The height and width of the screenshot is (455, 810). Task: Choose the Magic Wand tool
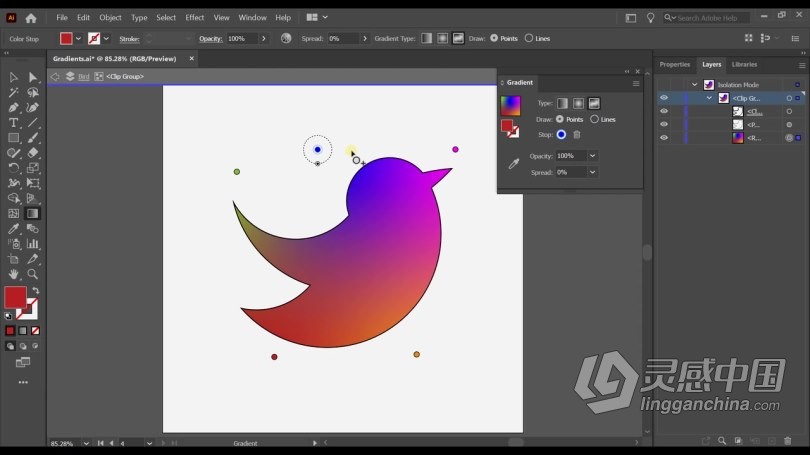(13, 92)
